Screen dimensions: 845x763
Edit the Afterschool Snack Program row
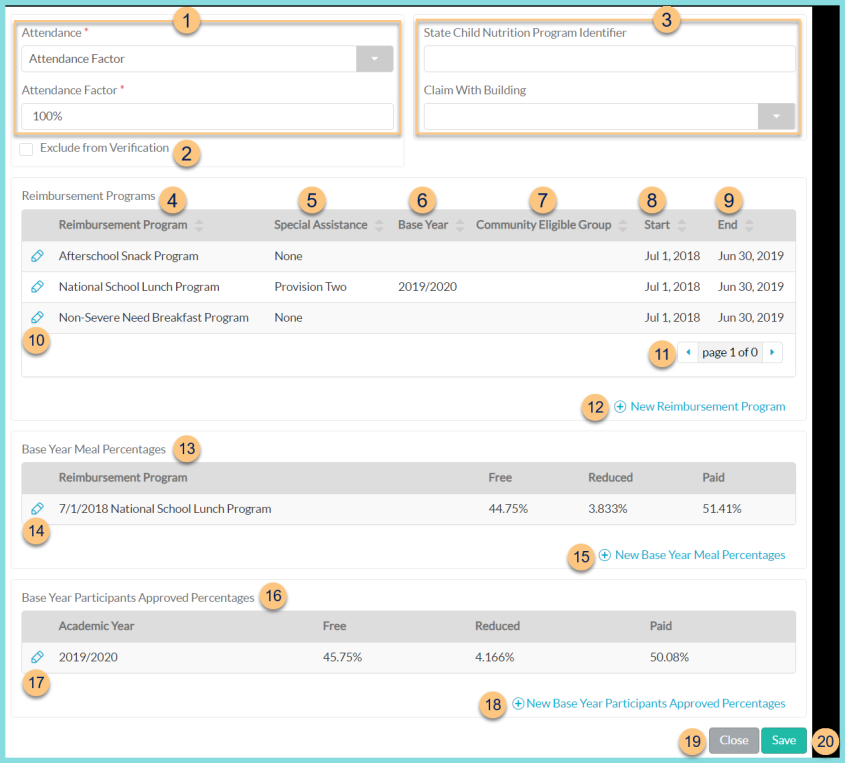pos(37,256)
